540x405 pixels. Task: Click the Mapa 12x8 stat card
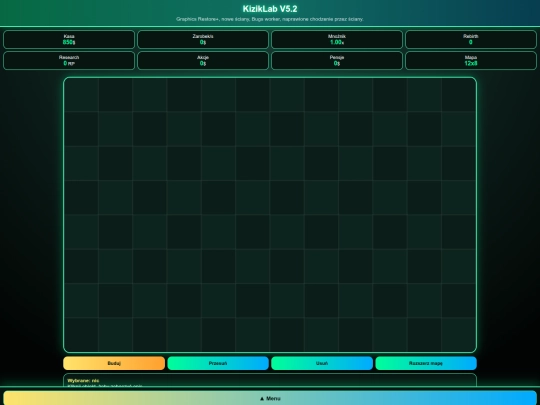coord(471,61)
